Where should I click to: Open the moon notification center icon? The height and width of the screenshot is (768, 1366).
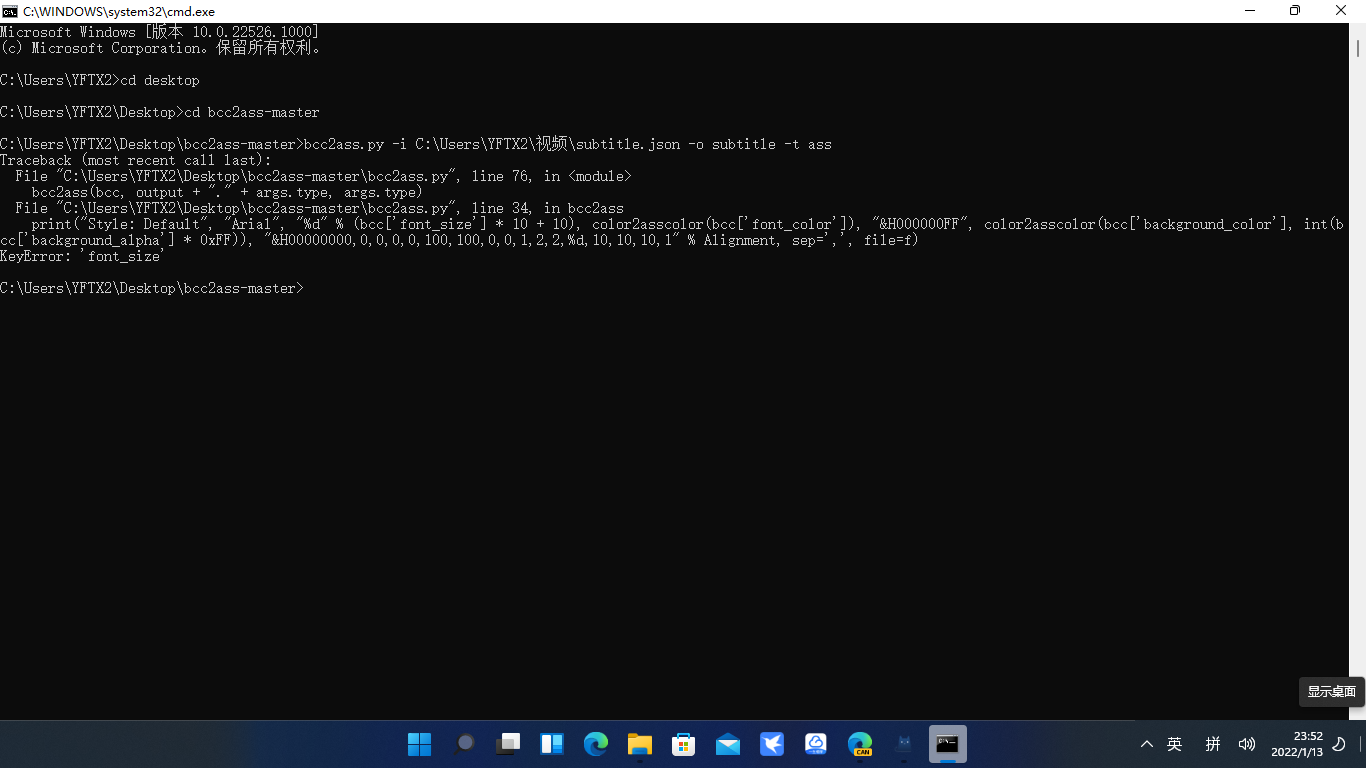1340,744
